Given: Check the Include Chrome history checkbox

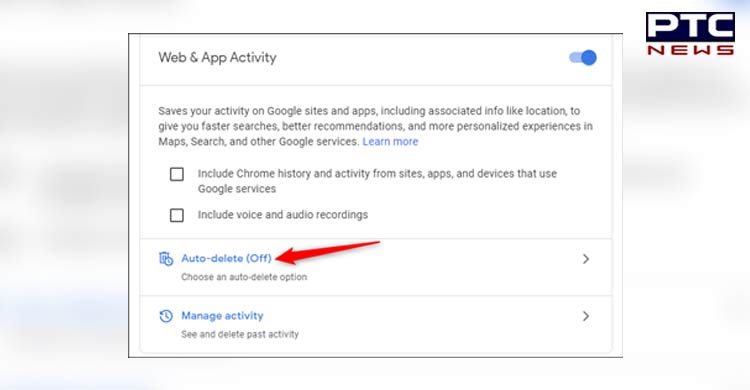Looking at the screenshot, I should [x=177, y=174].
